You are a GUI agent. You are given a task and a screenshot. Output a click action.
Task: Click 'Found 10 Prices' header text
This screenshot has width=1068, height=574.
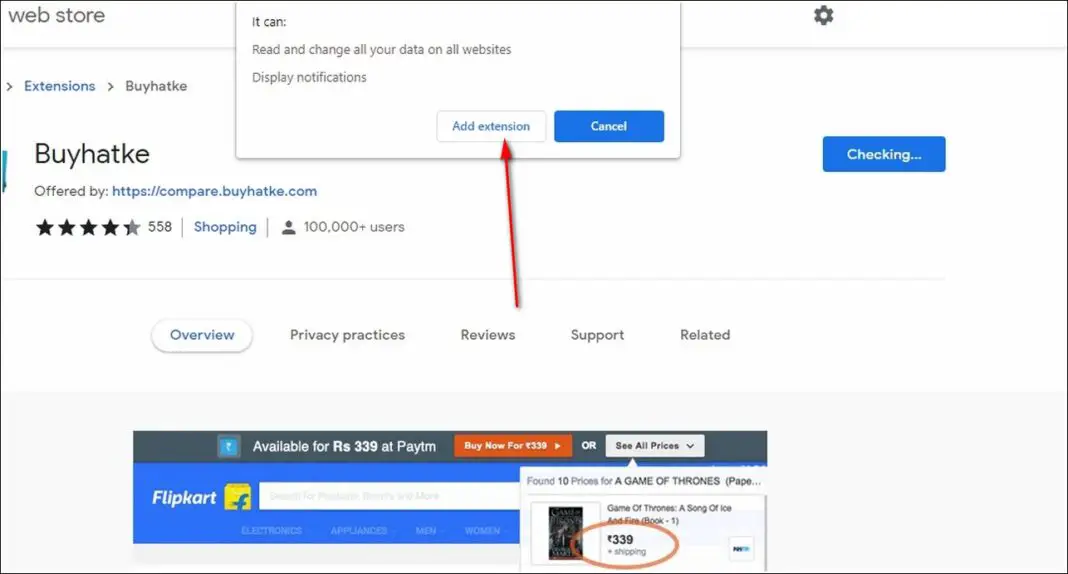(x=644, y=481)
